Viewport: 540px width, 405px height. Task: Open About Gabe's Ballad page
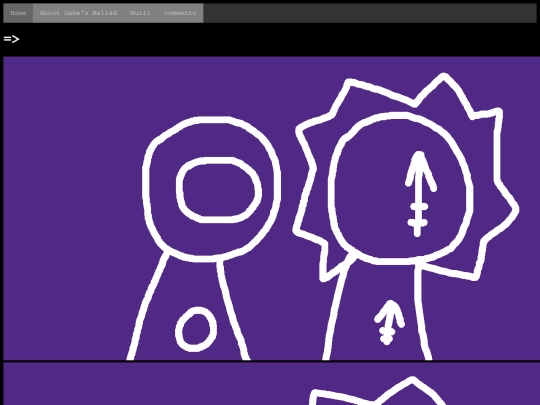point(78,13)
